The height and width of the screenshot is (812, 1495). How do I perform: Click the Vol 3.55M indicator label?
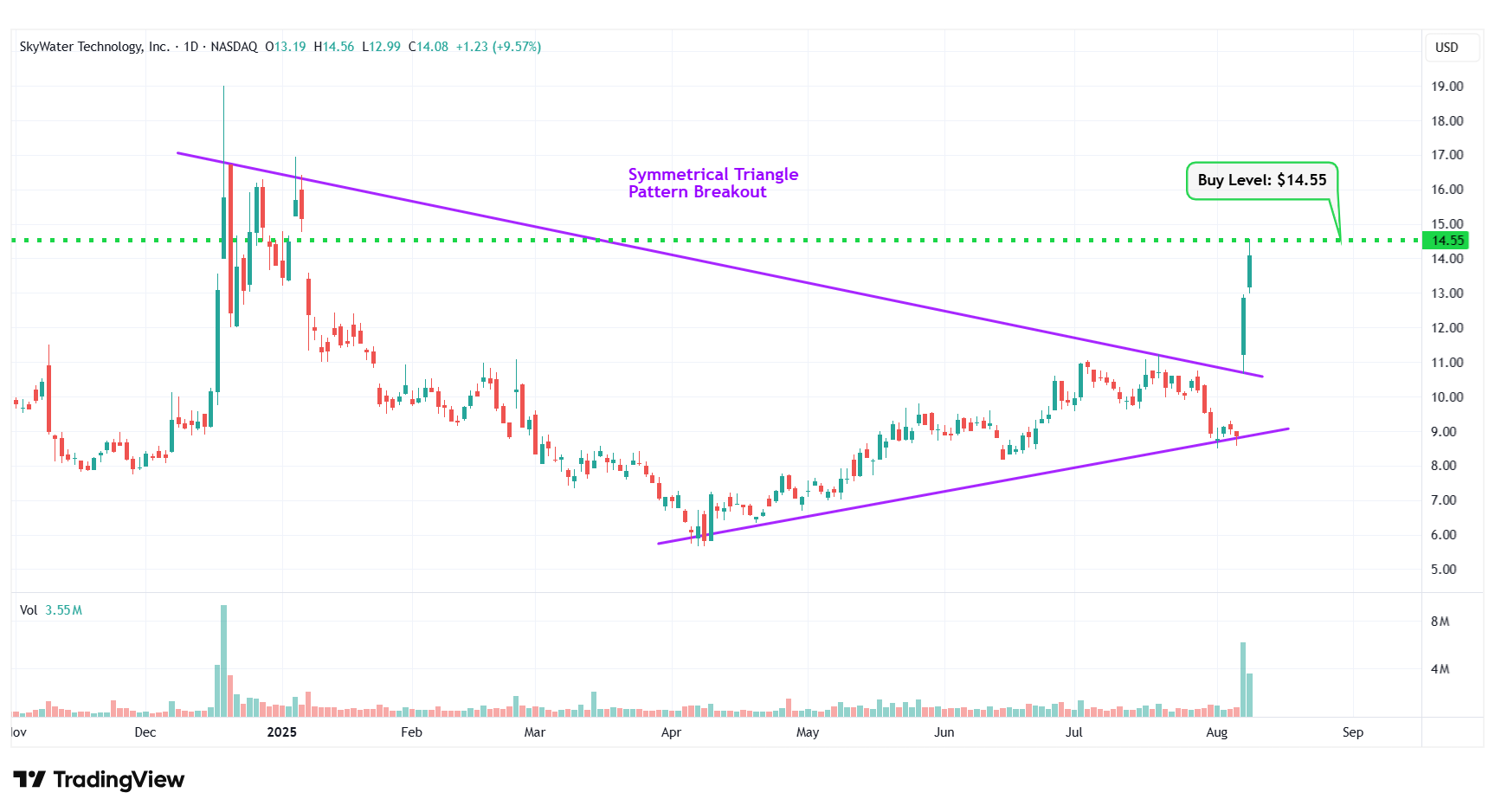[51, 610]
